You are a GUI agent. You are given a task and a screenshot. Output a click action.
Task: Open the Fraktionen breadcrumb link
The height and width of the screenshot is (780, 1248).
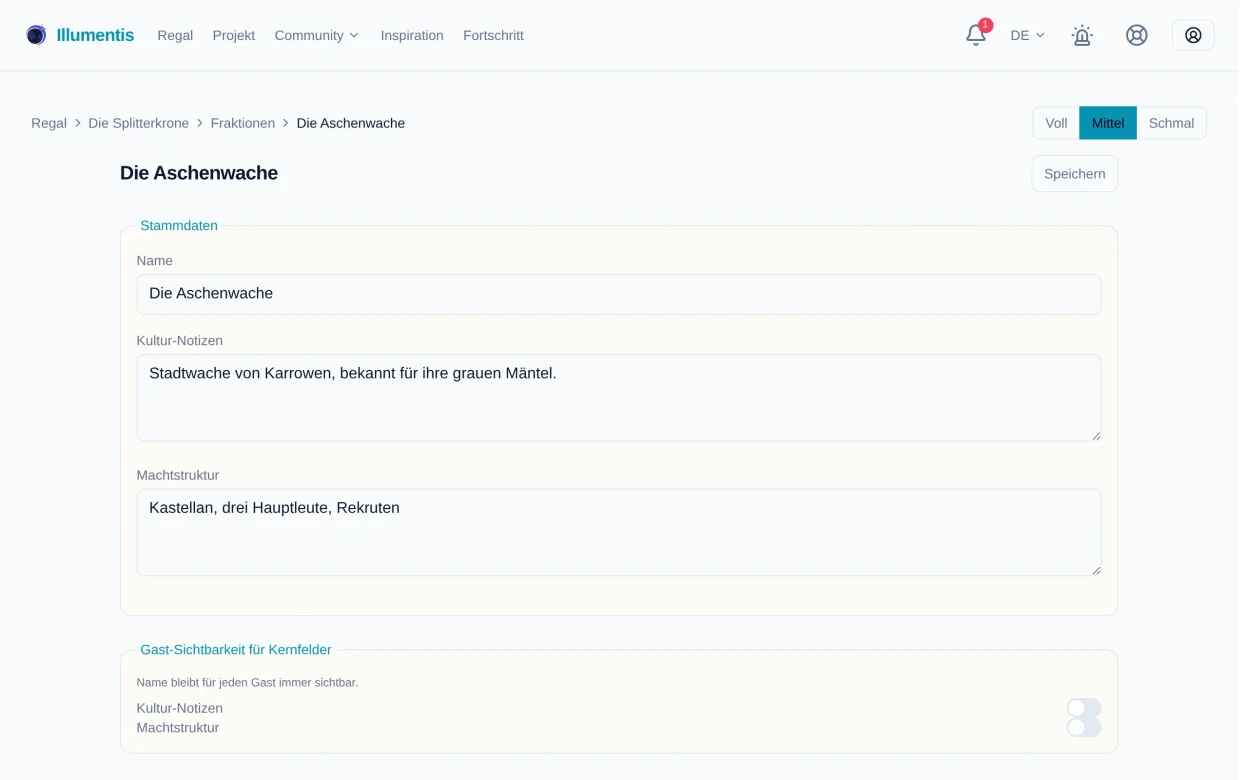[243, 123]
